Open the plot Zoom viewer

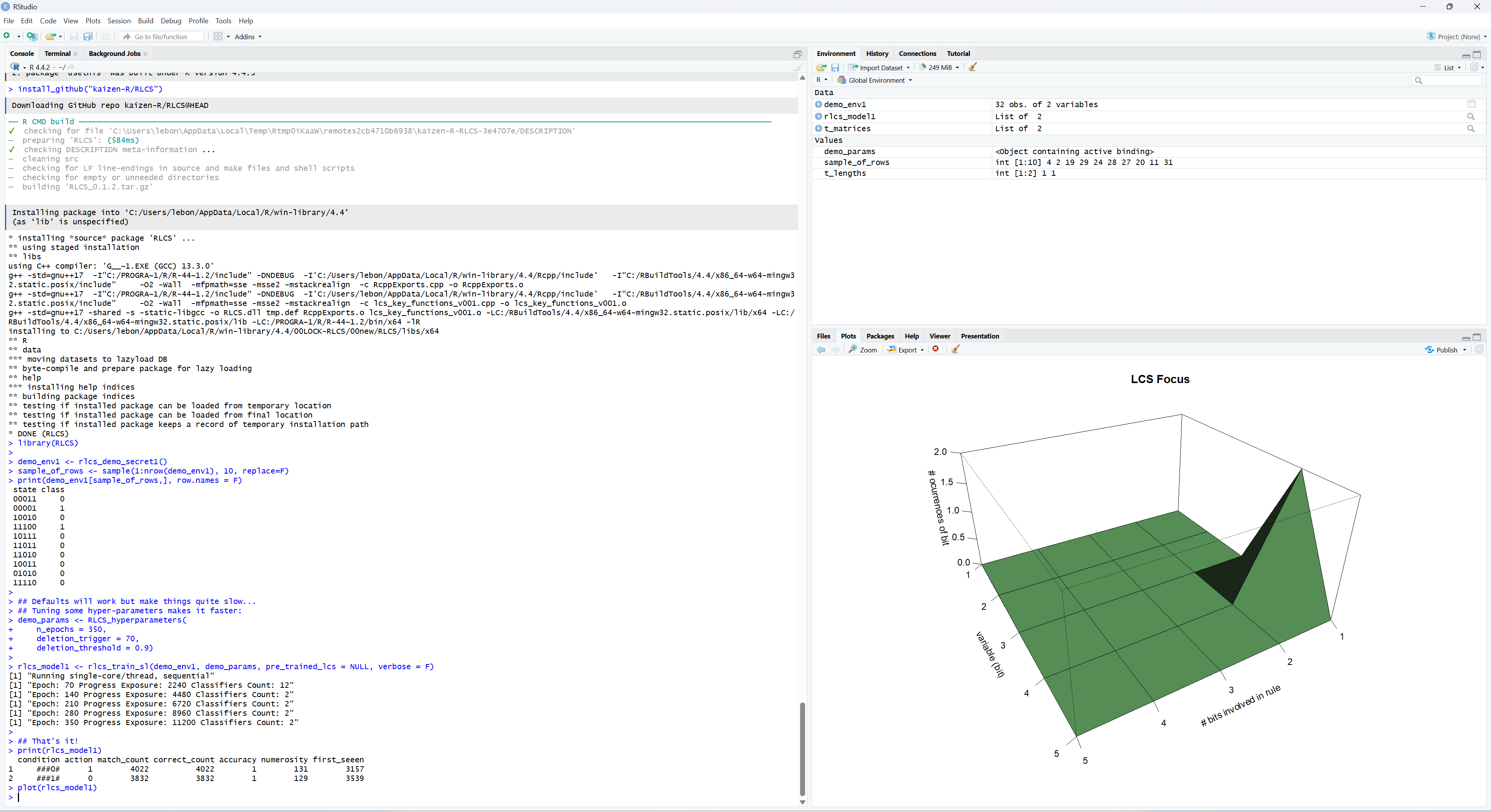click(x=863, y=350)
